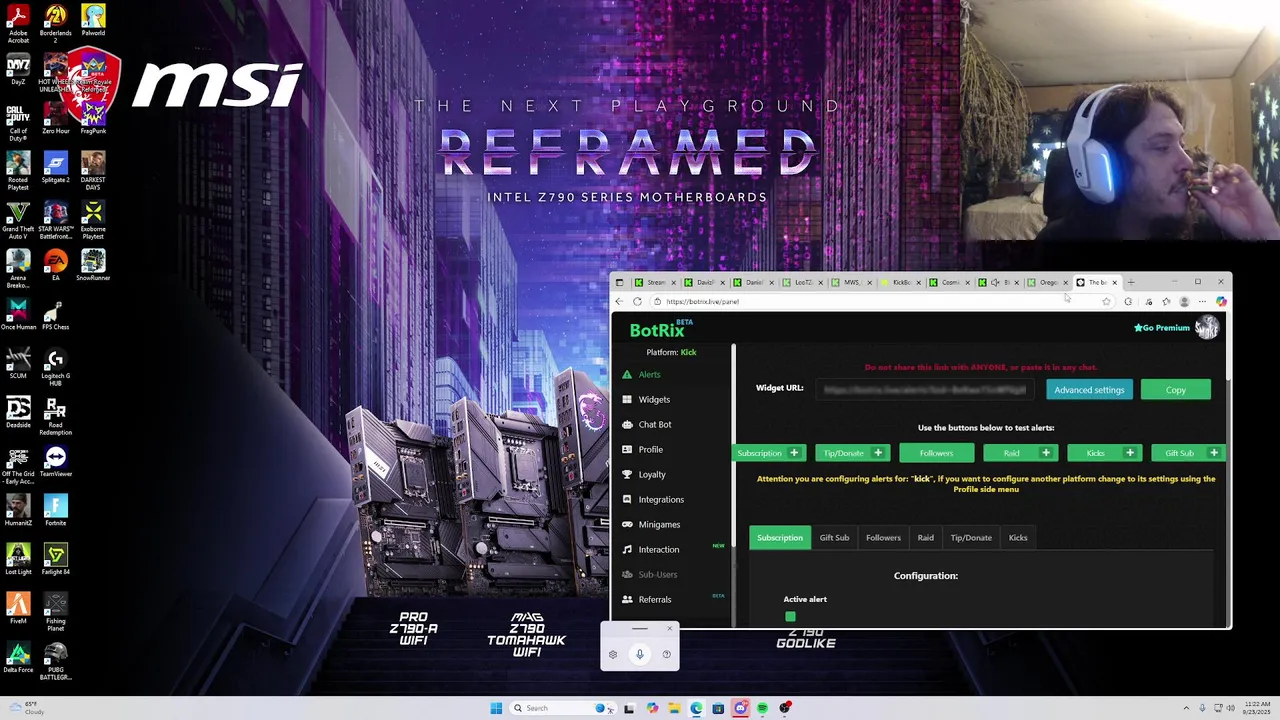Select the SnowRunner desktop icon

point(93,264)
